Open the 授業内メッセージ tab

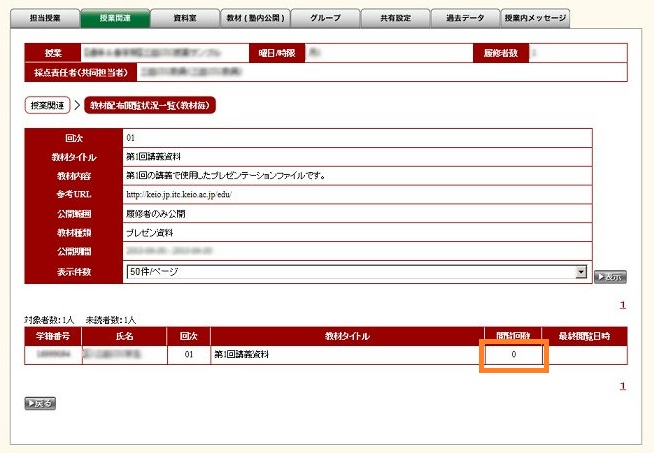tap(535, 18)
